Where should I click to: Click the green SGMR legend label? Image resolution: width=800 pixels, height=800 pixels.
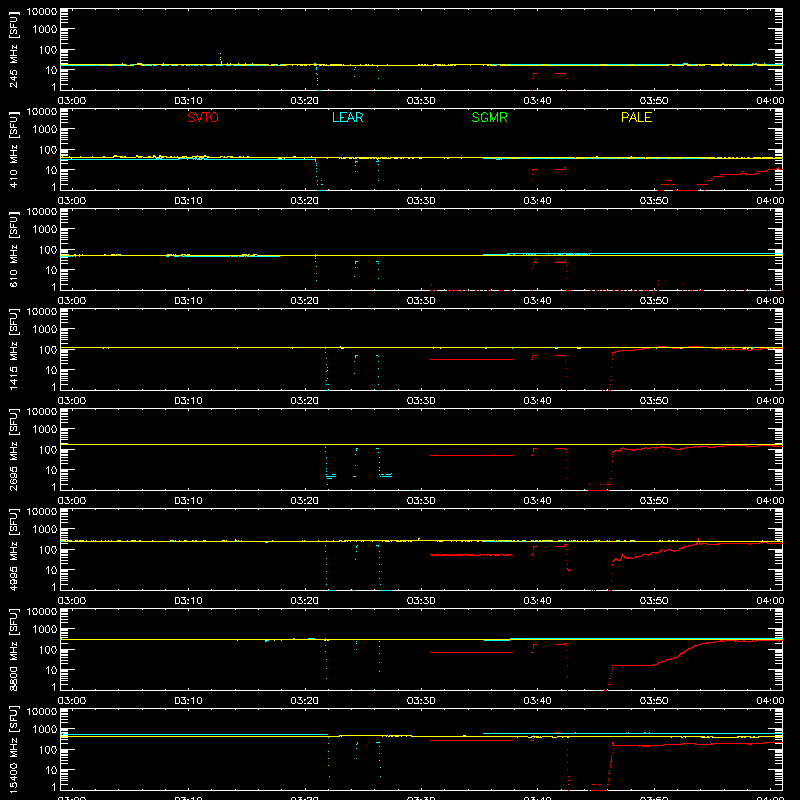point(489,117)
